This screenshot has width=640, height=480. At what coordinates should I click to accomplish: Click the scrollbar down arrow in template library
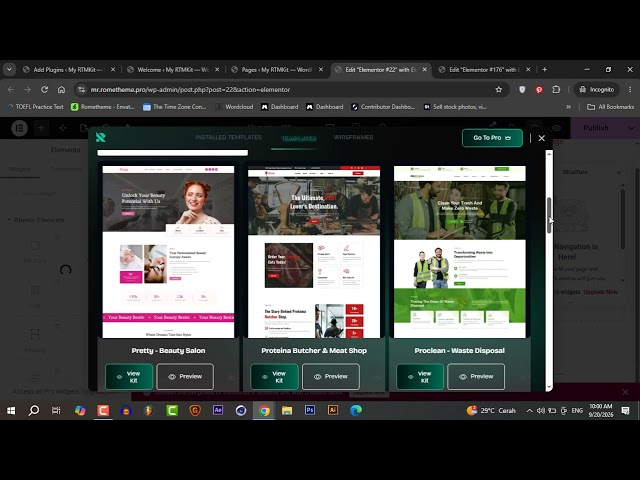tap(549, 387)
